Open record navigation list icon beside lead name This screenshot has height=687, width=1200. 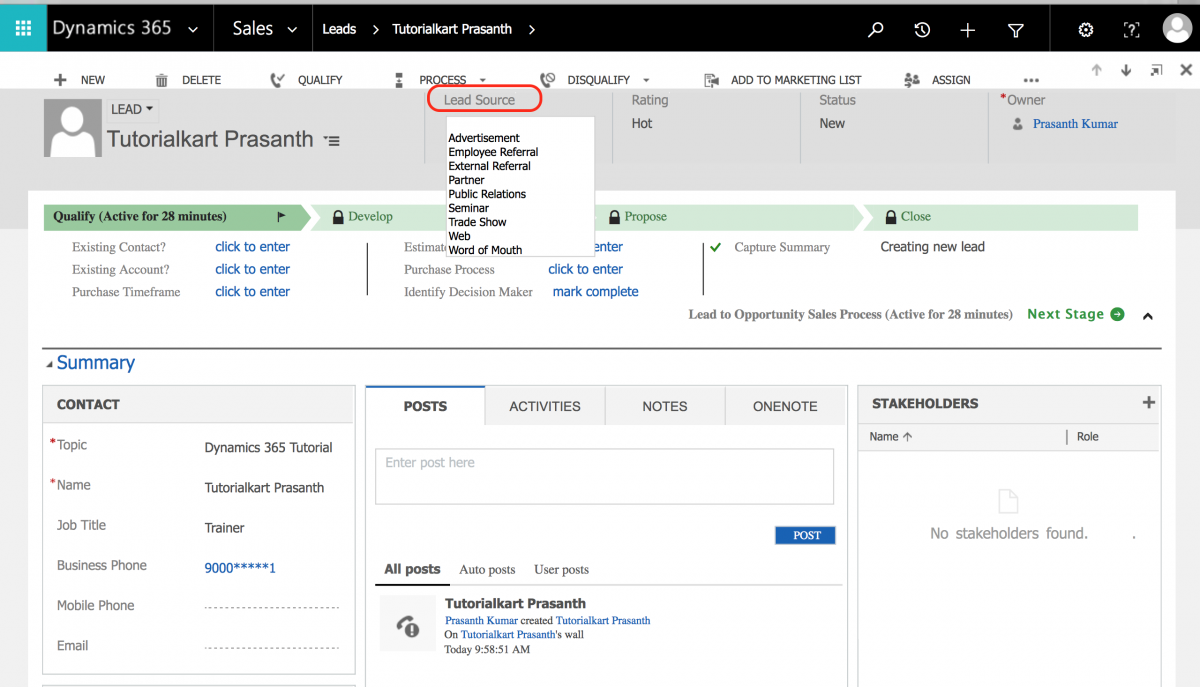coord(332,141)
